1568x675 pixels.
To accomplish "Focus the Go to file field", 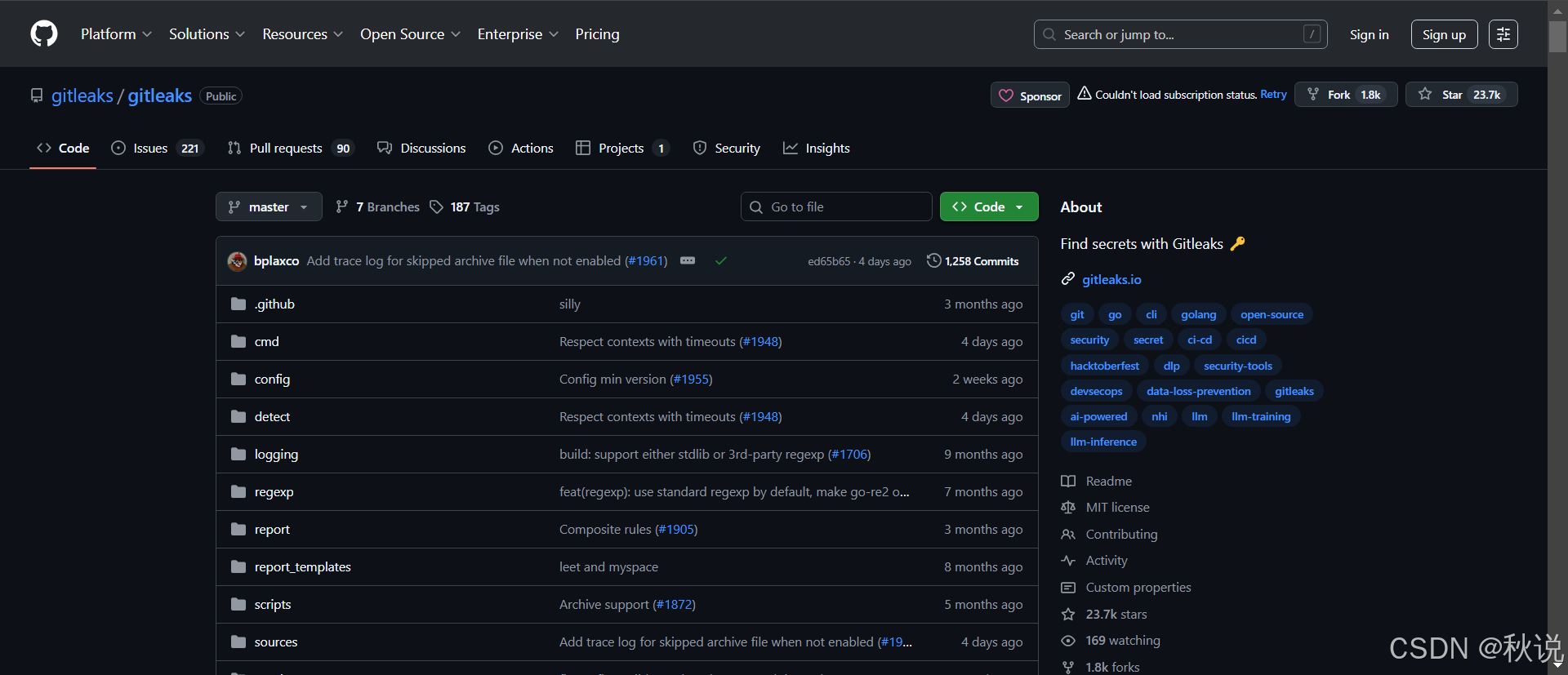I will click(x=836, y=206).
